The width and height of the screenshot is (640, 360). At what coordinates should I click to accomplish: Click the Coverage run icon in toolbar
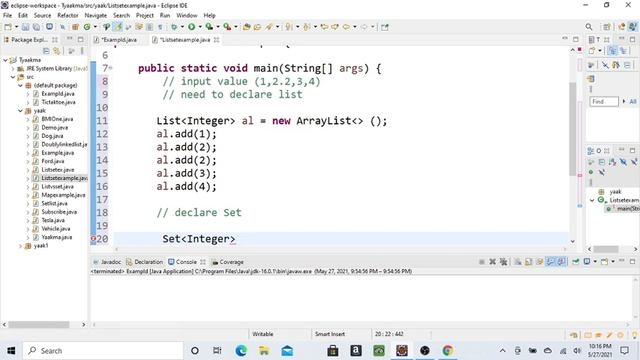[209, 27]
